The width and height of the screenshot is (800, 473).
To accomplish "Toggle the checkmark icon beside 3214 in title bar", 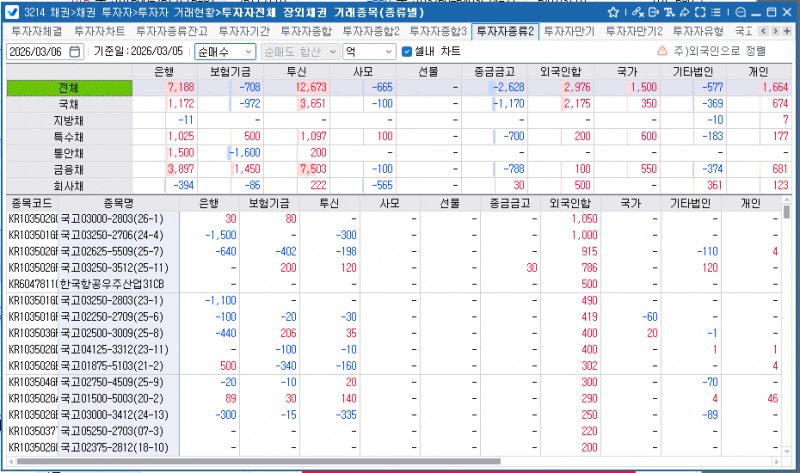I will [12, 12].
